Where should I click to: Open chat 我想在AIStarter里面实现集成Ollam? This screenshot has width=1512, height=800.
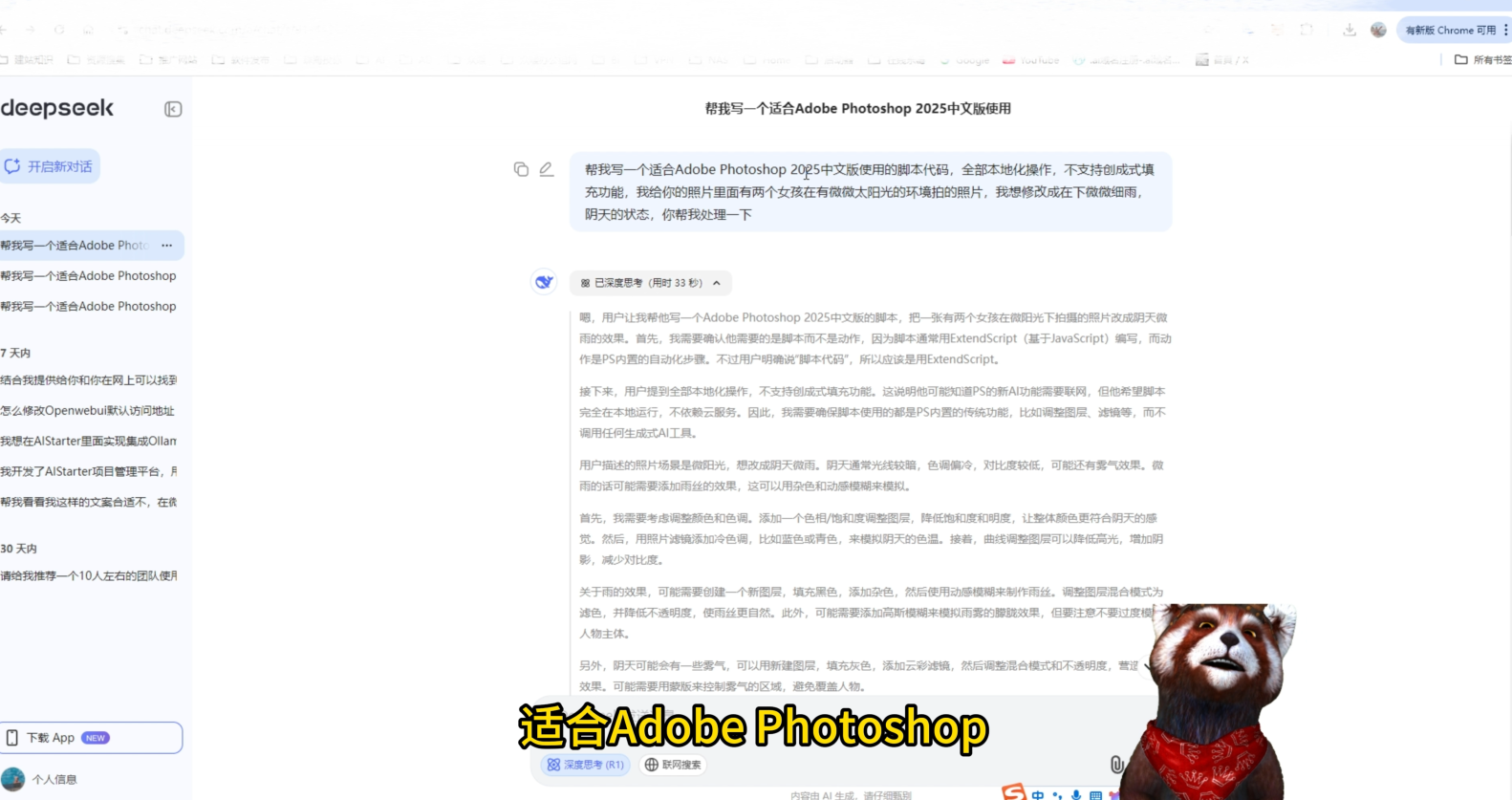pos(89,442)
